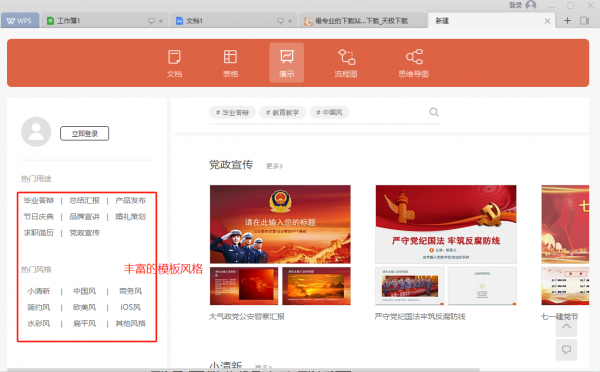The width and height of the screenshot is (600, 372).
Task: Click the 大气政党公安警察汇报 template title
Action: pos(247,317)
